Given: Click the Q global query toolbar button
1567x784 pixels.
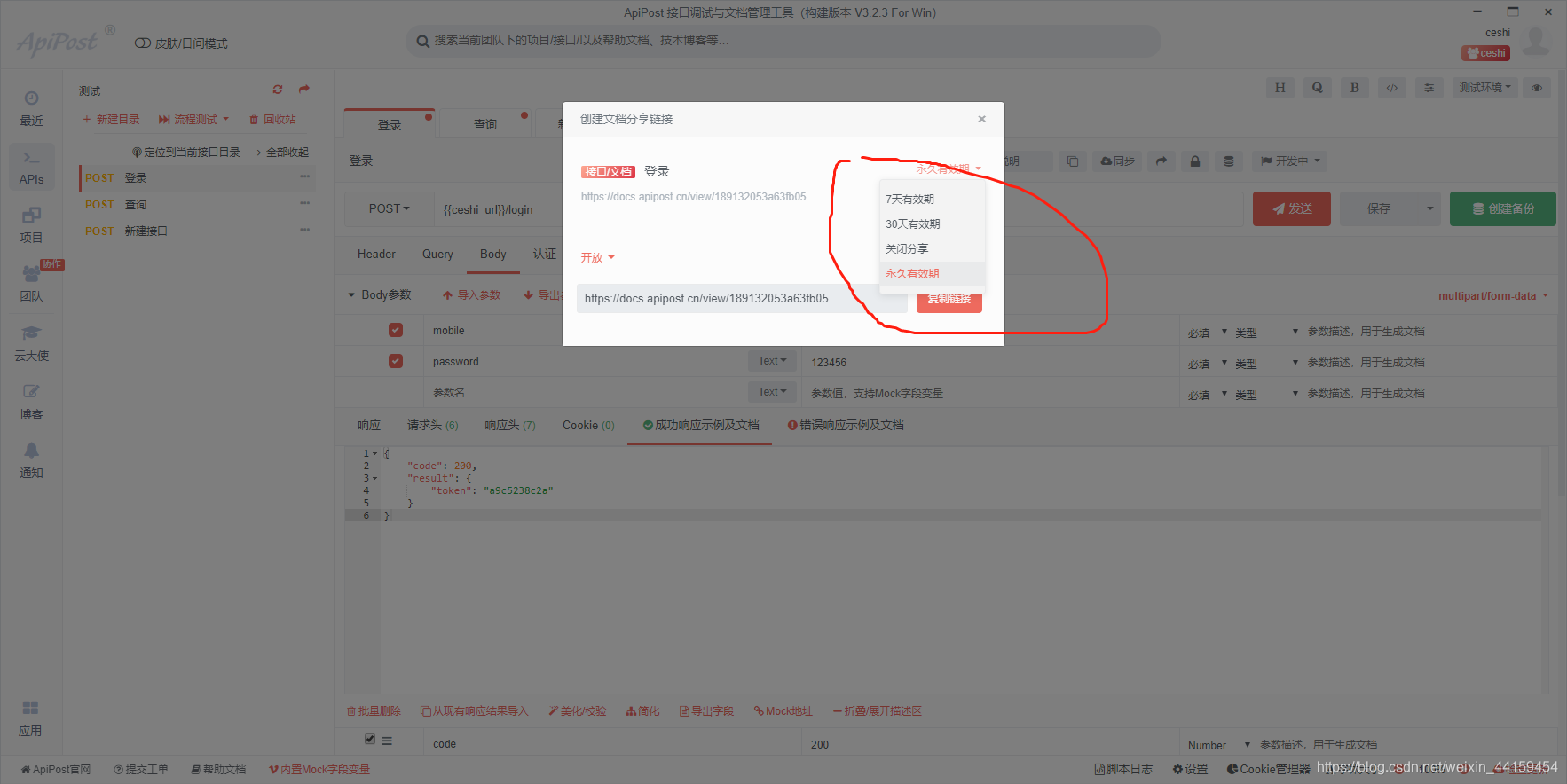Looking at the screenshot, I should click(1317, 88).
